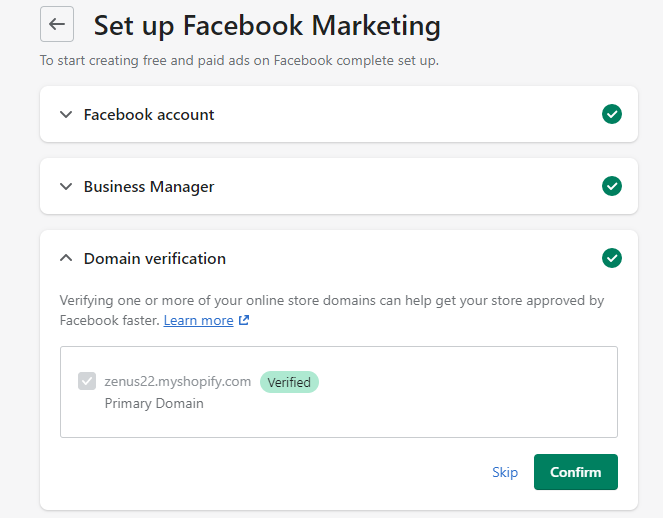663x518 pixels.
Task: Click the Facebook account green checkmark icon
Action: point(612,114)
